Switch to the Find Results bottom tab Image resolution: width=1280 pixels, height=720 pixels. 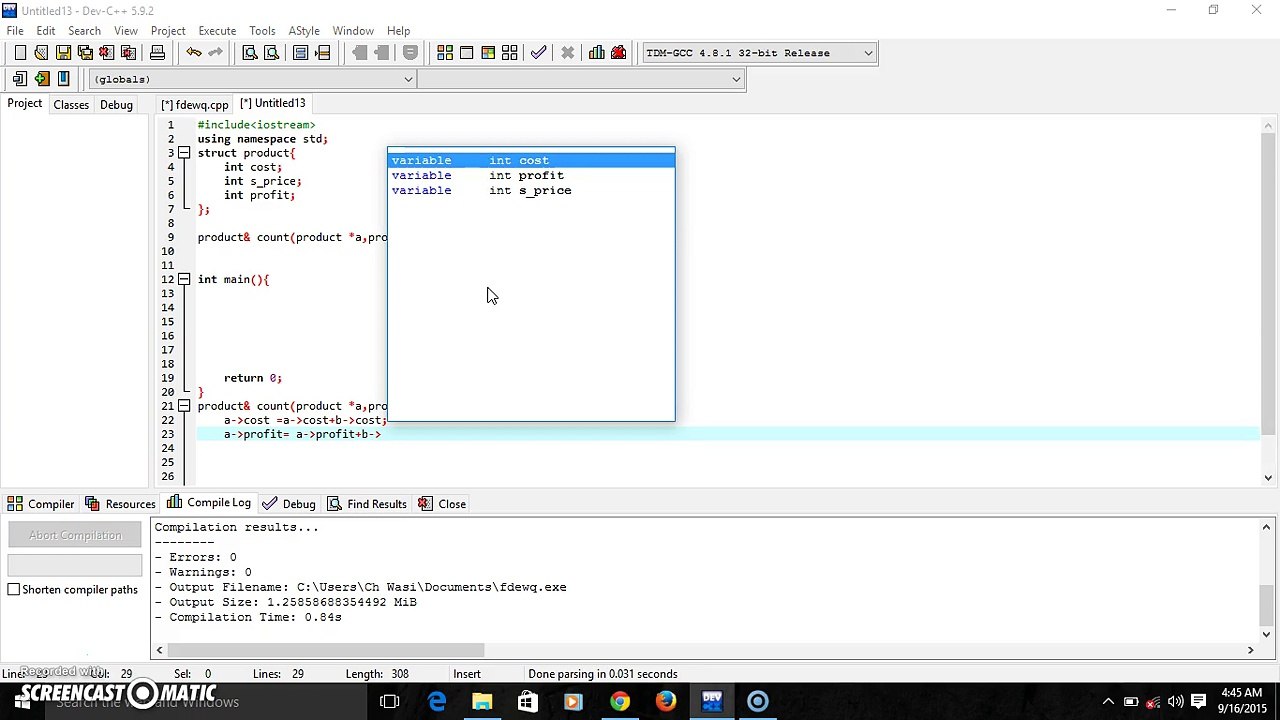(367, 504)
